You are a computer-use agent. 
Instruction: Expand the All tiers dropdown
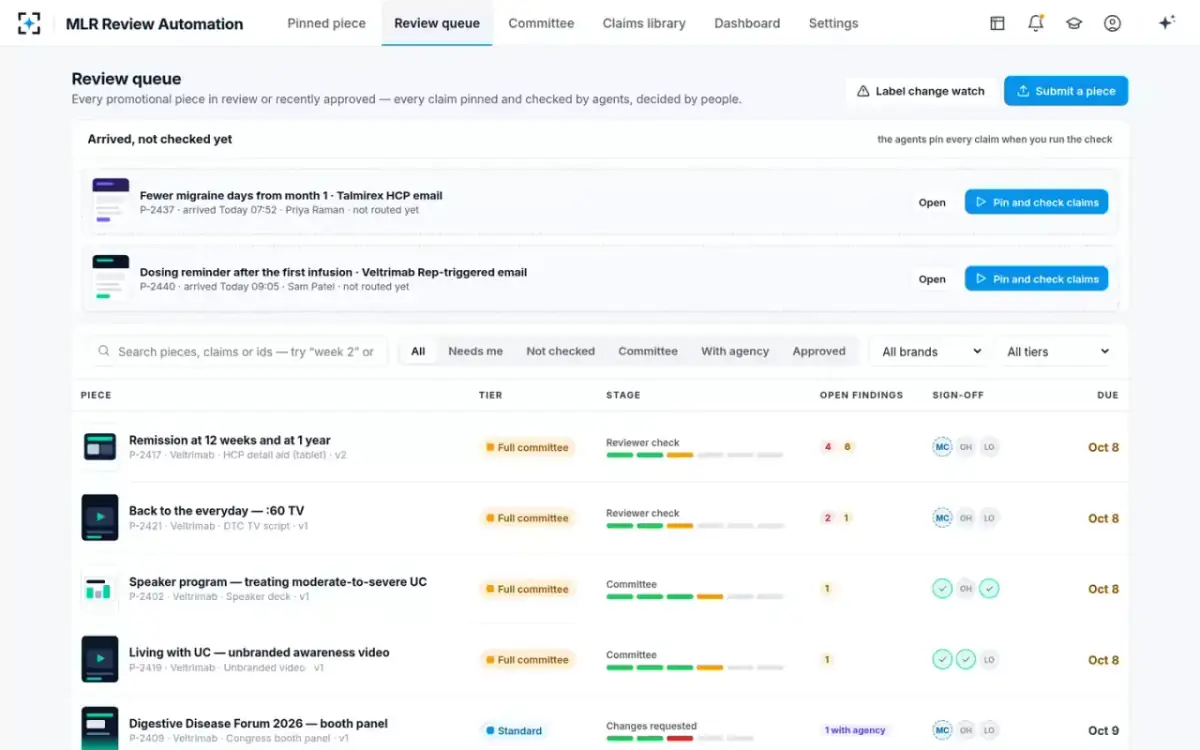(x=1057, y=351)
